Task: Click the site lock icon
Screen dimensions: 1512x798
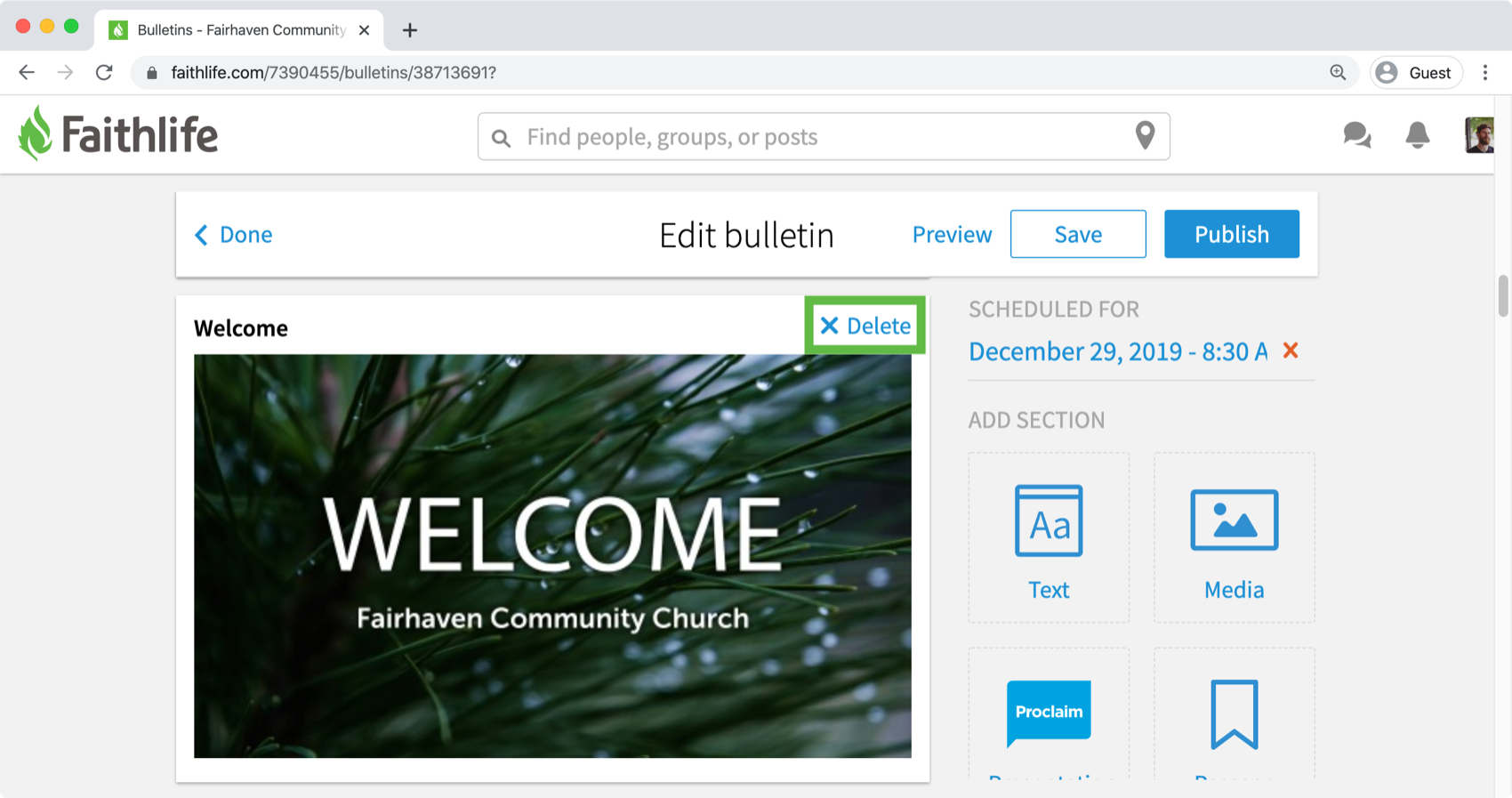Action: (x=152, y=73)
